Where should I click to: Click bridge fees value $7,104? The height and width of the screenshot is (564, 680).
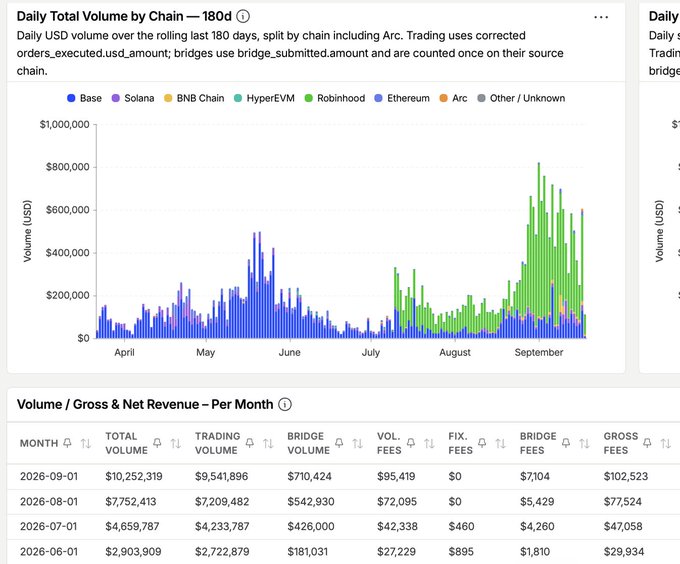pyautogui.click(x=535, y=476)
